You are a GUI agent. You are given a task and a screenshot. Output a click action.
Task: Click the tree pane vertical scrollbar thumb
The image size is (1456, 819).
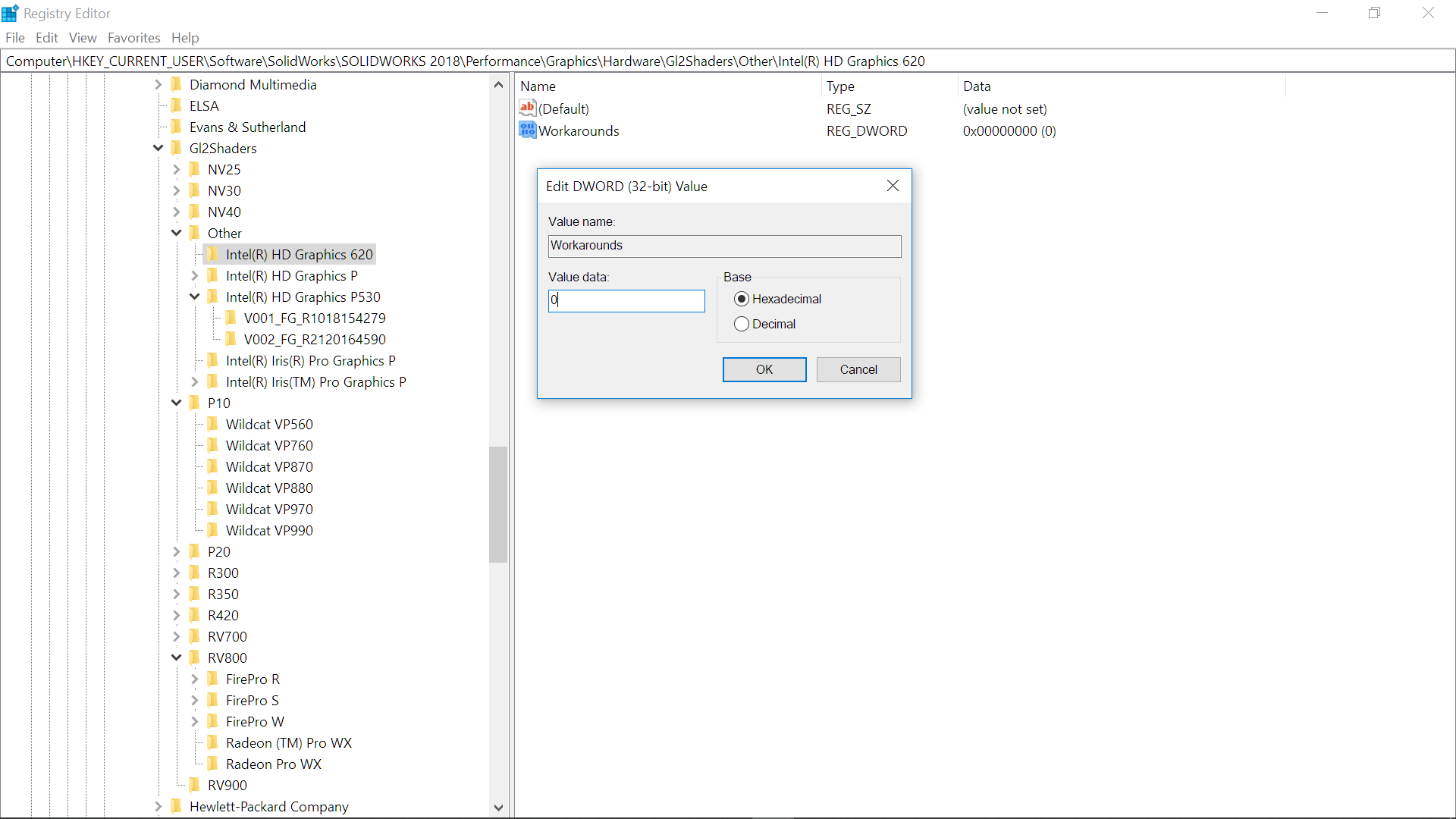pos(498,504)
